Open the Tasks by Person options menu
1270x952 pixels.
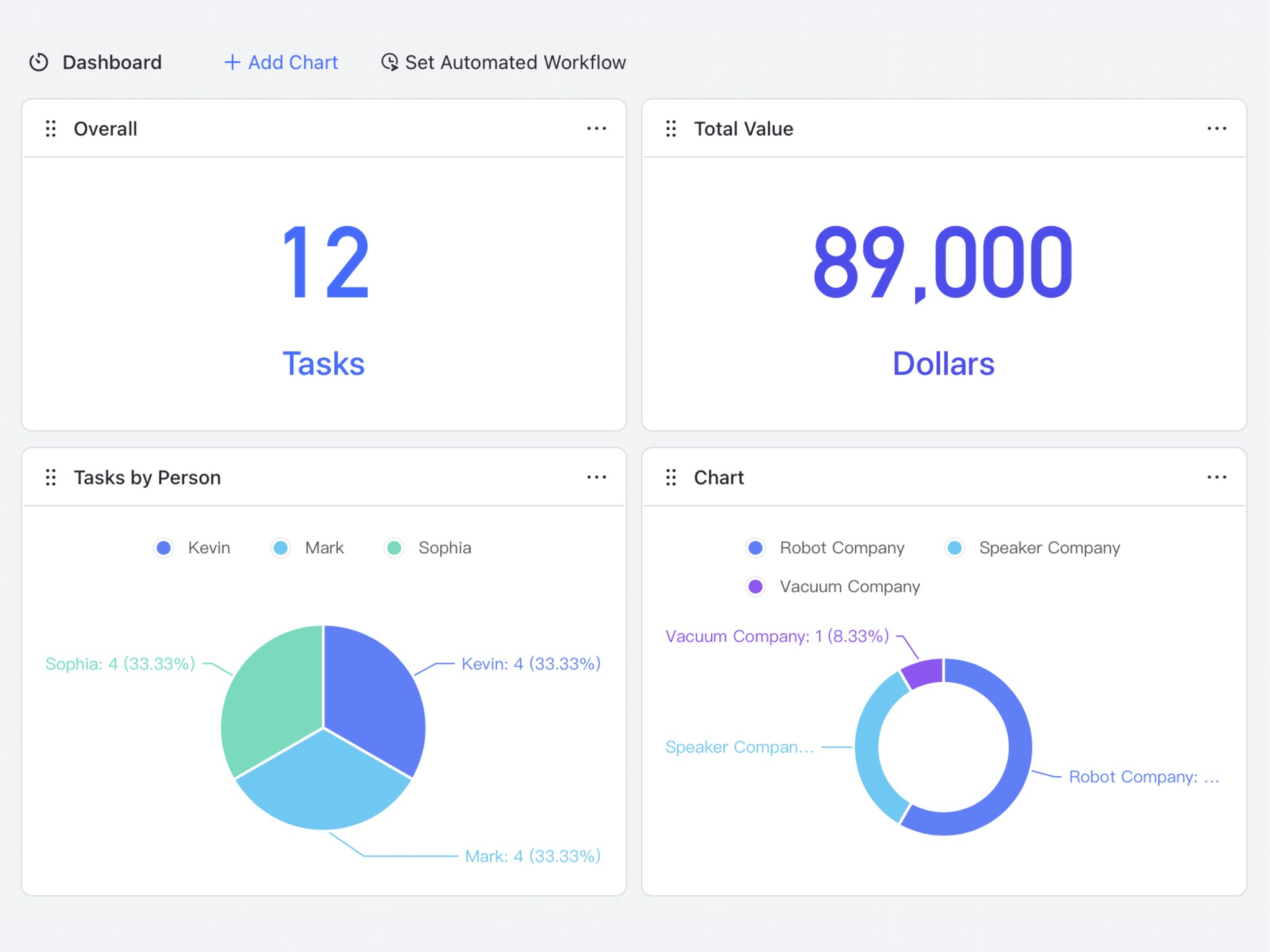596,477
